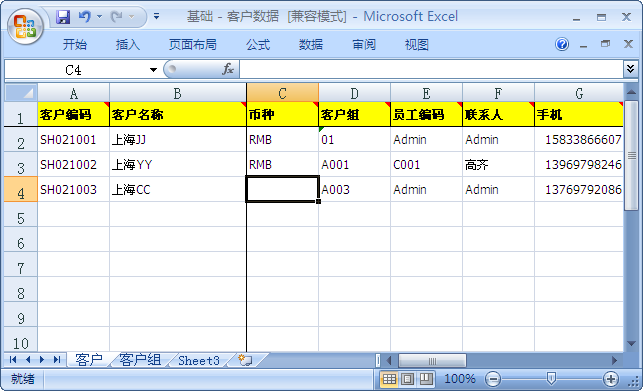This screenshot has height=391, width=643.
Task: Switch to Normal view button
Action: point(389,379)
